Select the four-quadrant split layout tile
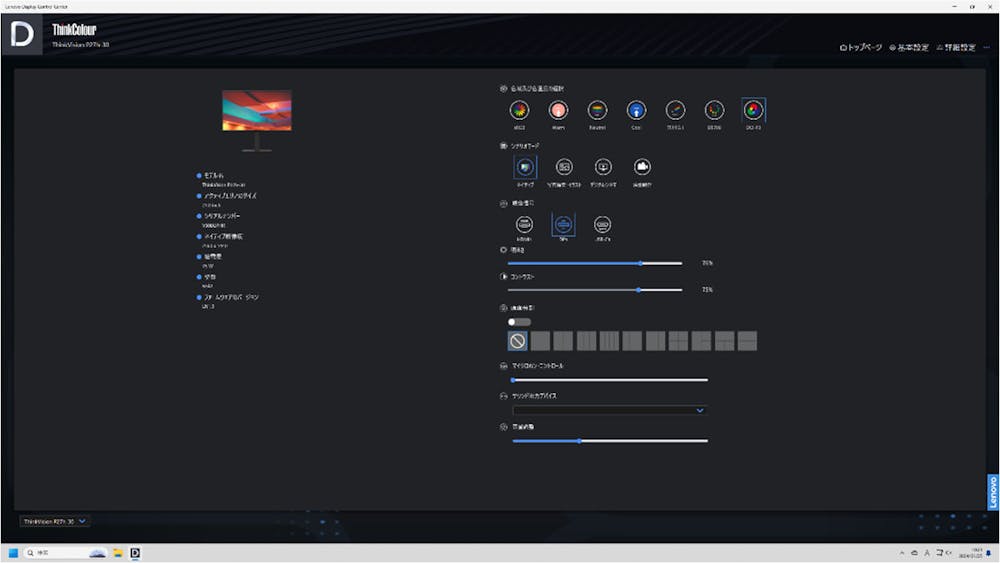Image resolution: width=1000 pixels, height=563 pixels. [678, 341]
